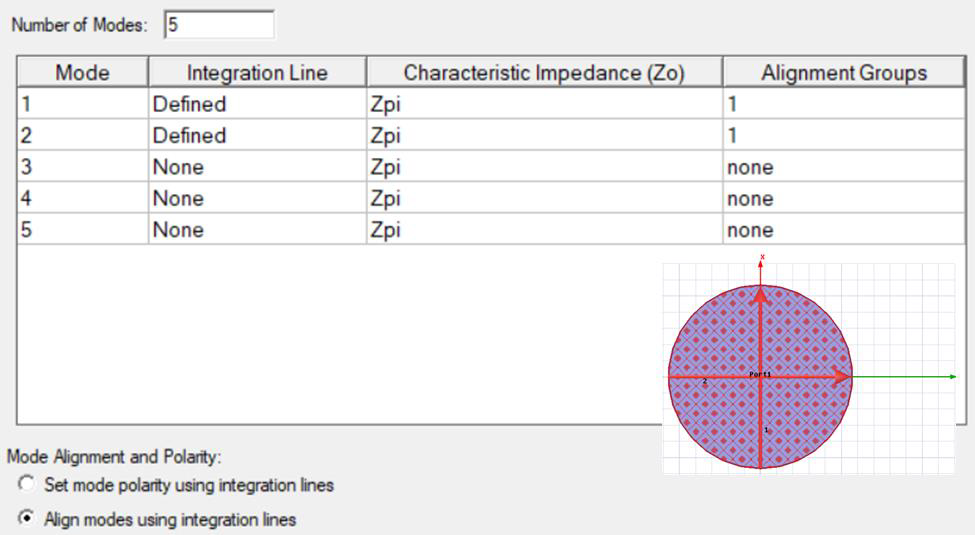
Task: Select mode 2 row number cell
Action: click(82, 136)
